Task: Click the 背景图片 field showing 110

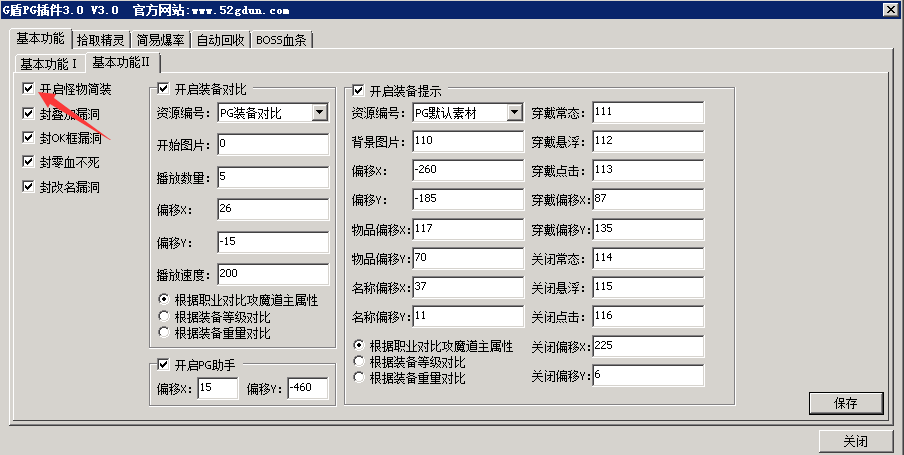Action: 468,141
